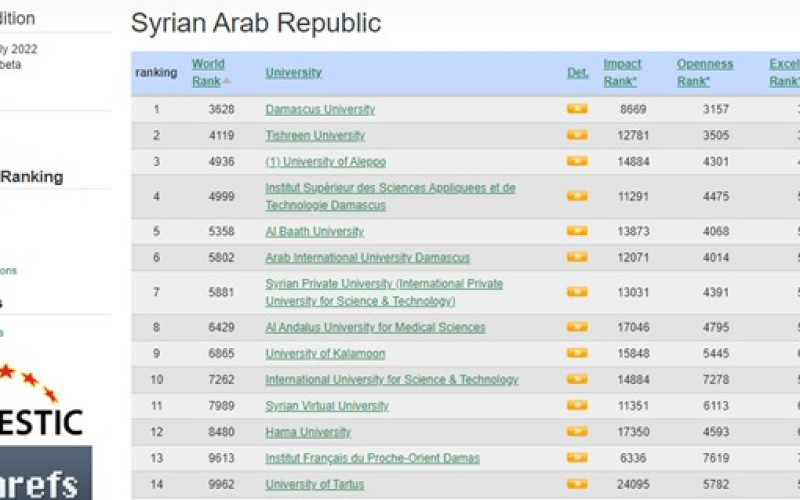Click details icon in Tishreen University row

[577, 135]
